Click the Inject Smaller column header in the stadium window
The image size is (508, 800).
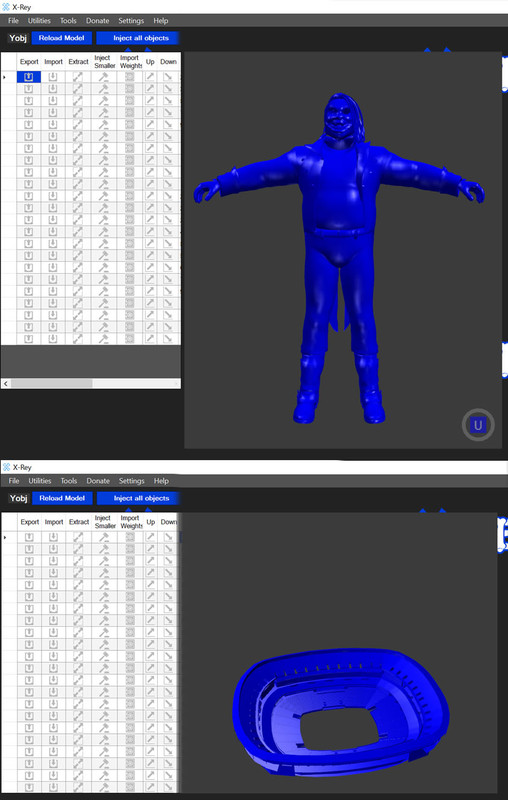pyautogui.click(x=105, y=522)
